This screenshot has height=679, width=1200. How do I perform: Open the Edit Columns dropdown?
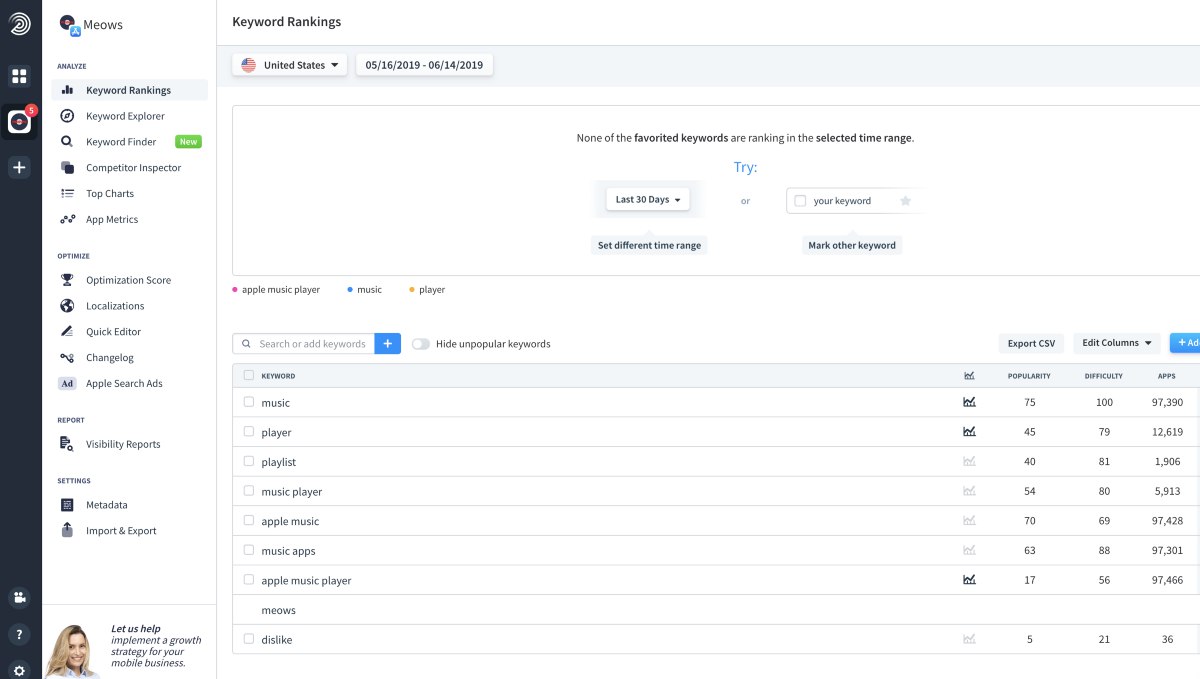pos(1117,343)
